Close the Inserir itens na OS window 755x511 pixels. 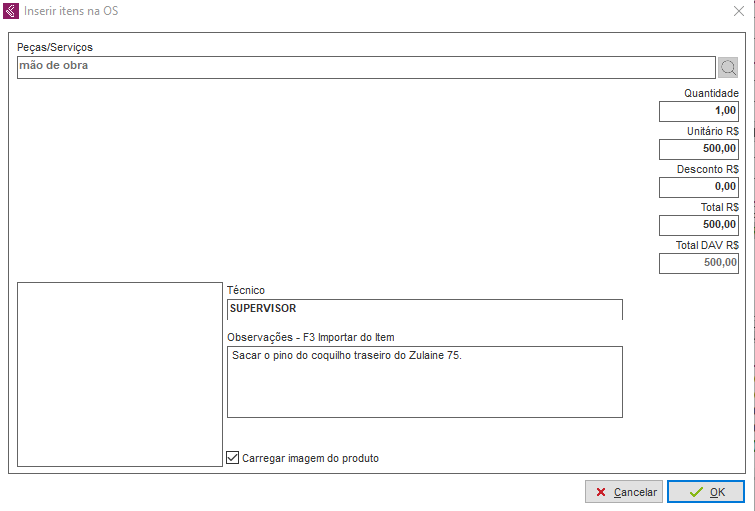tap(739, 11)
